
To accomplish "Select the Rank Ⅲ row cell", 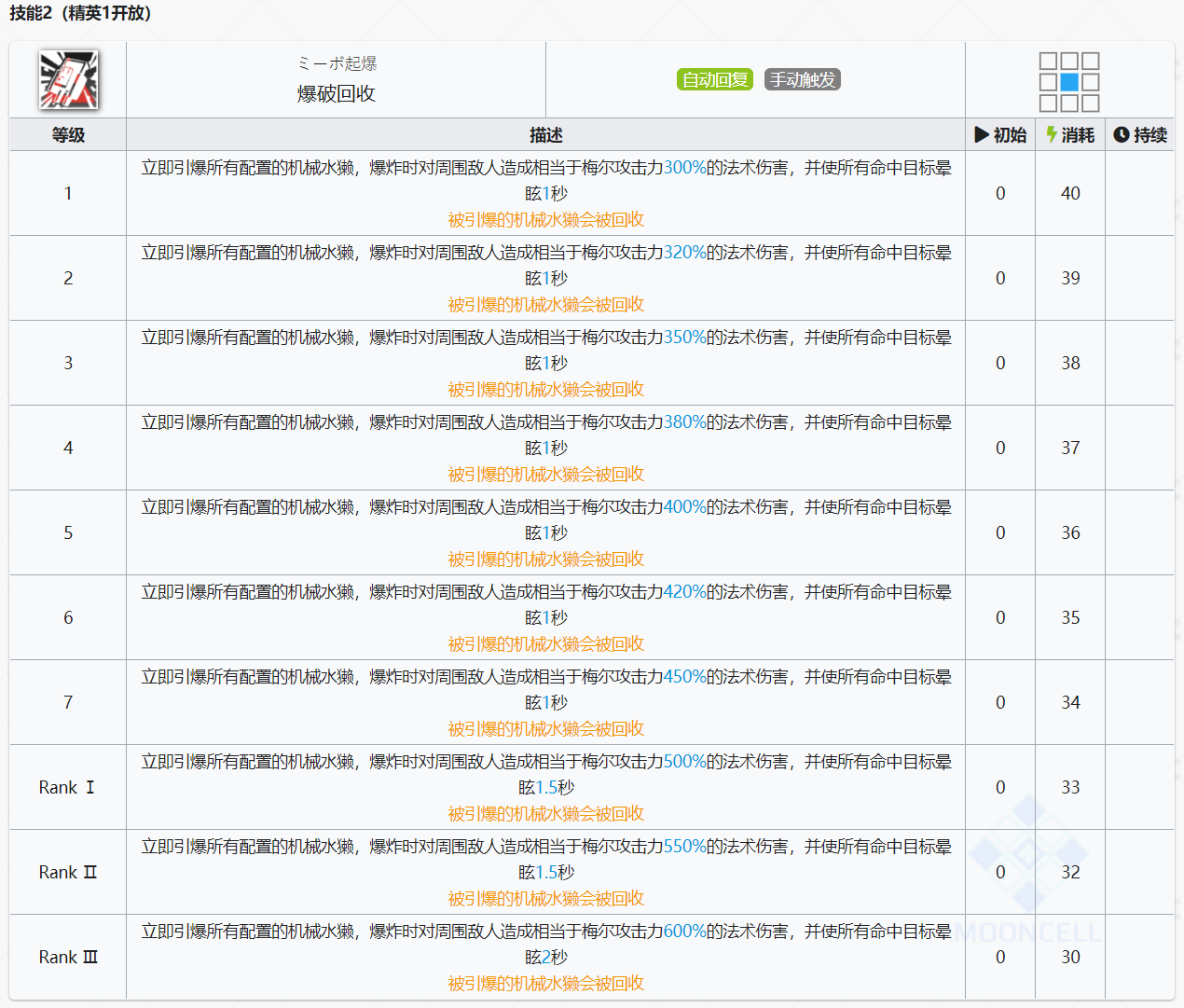I will pos(68,957).
